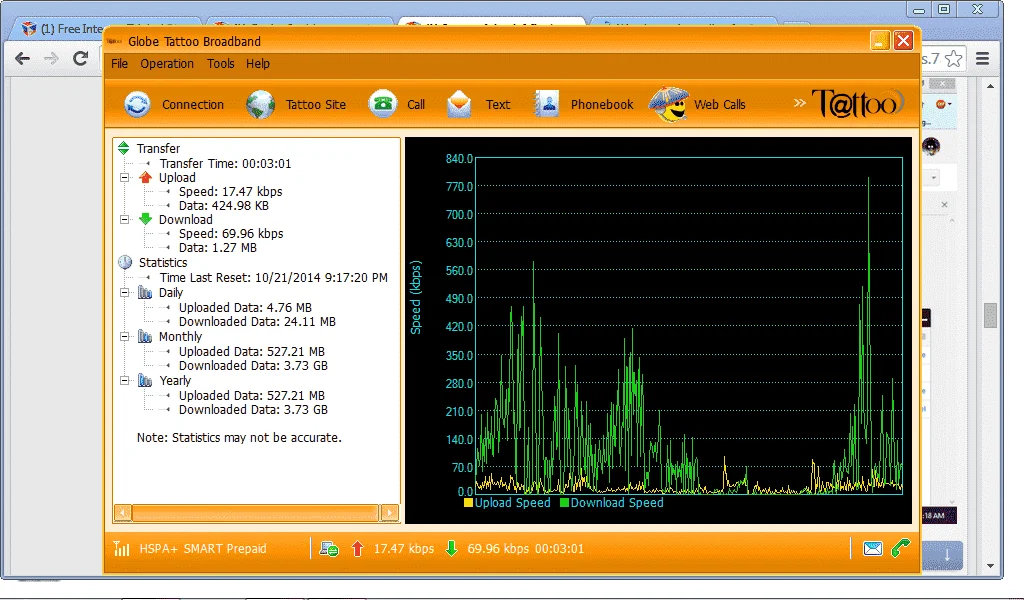Click the browser Back arrow

coord(23,59)
